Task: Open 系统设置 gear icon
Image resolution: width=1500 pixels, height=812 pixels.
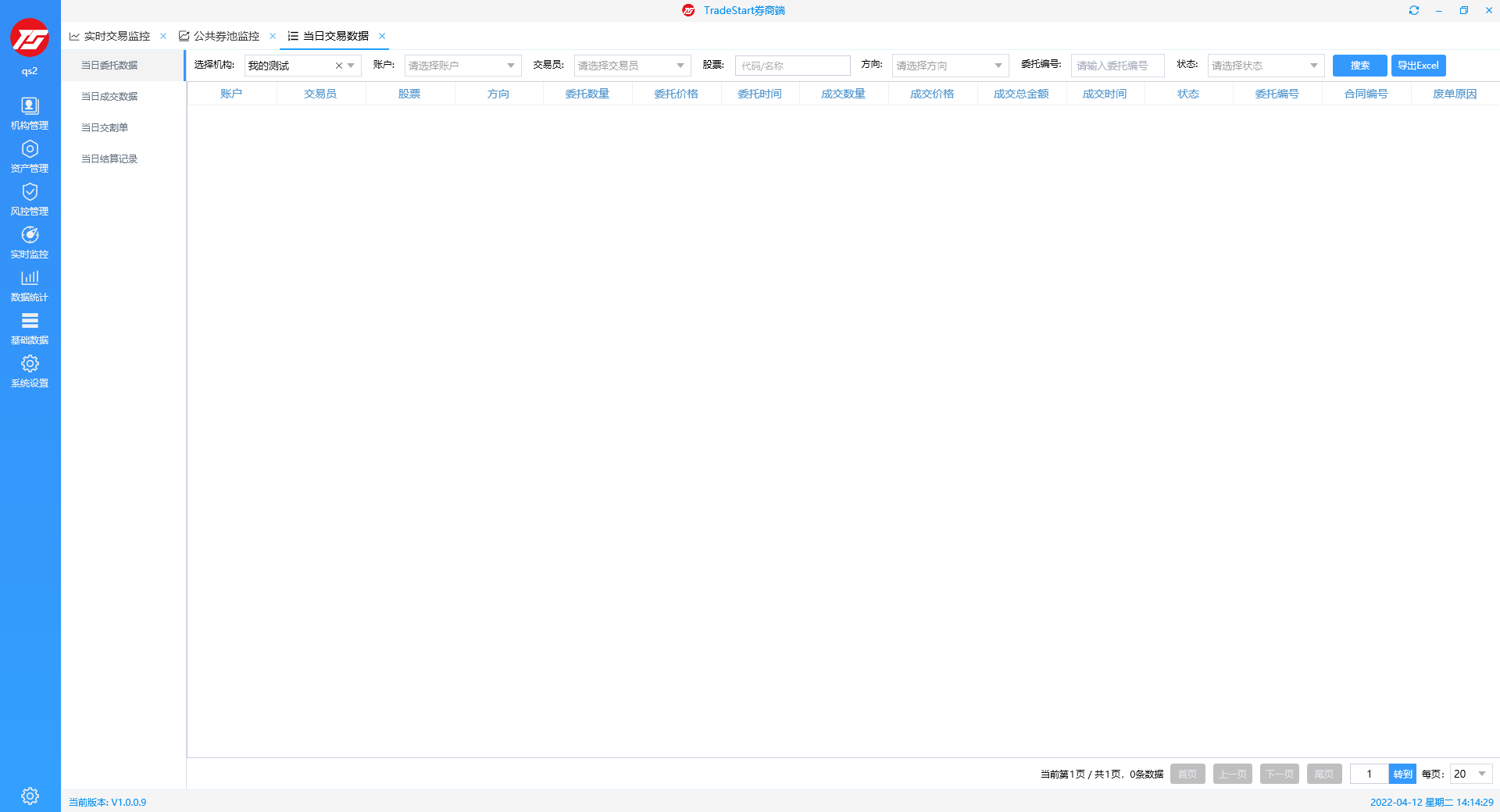Action: [30, 371]
